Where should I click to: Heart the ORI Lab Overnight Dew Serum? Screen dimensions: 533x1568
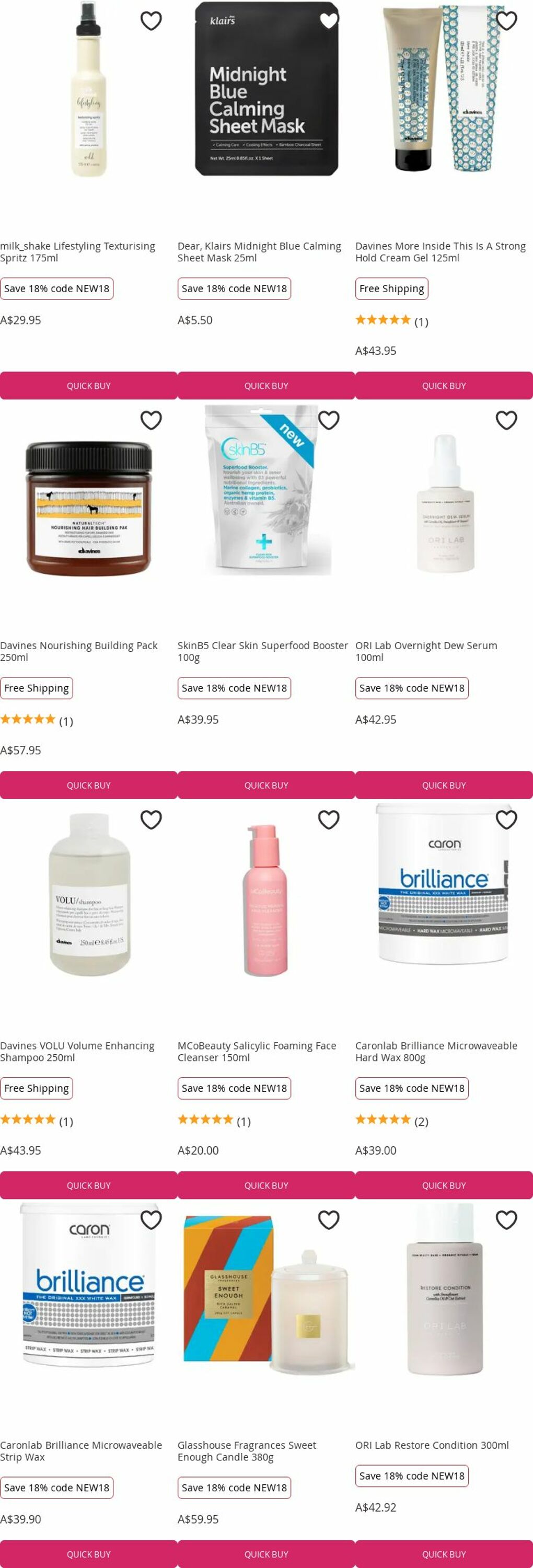point(506,420)
